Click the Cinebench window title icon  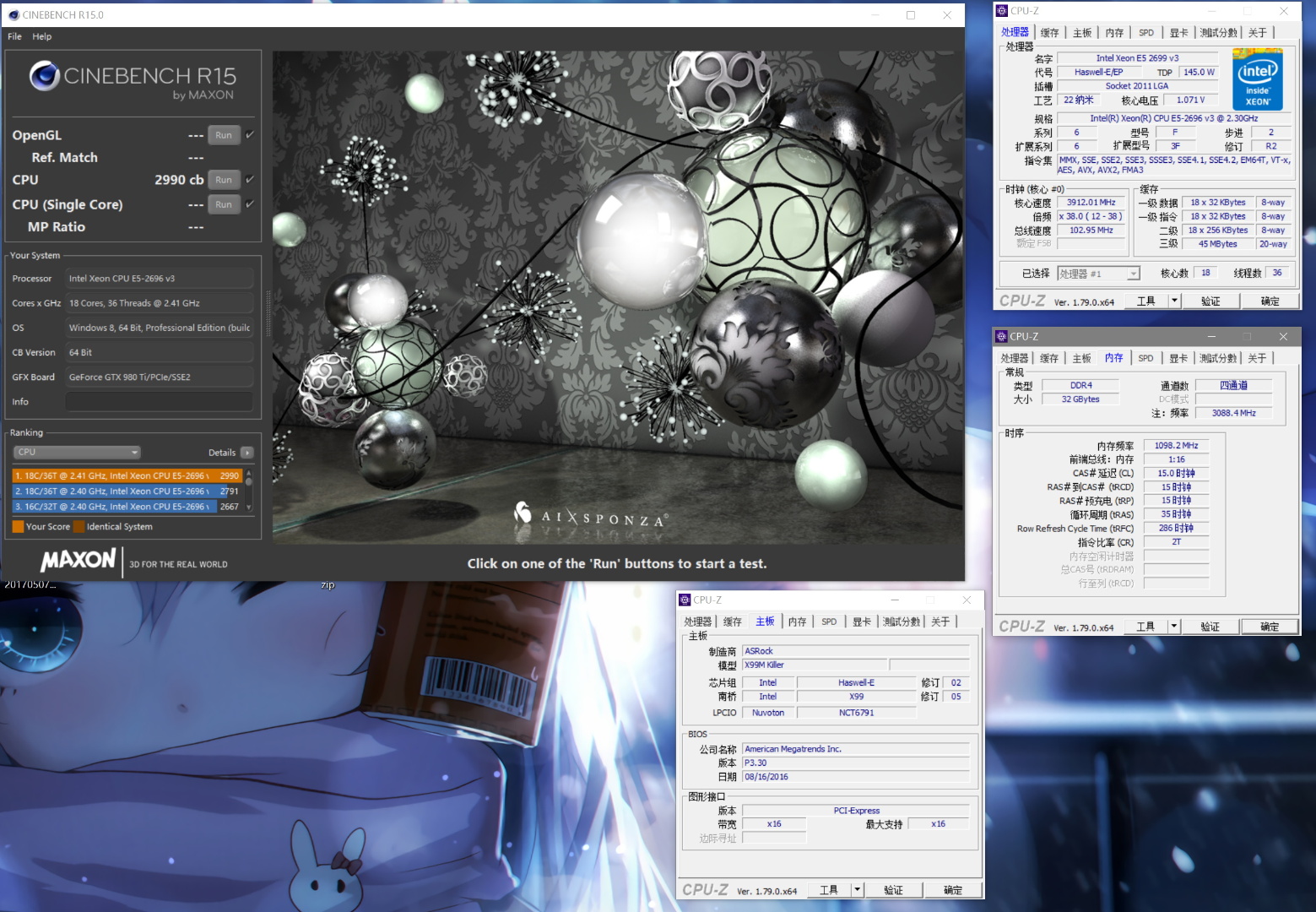pyautogui.click(x=14, y=14)
